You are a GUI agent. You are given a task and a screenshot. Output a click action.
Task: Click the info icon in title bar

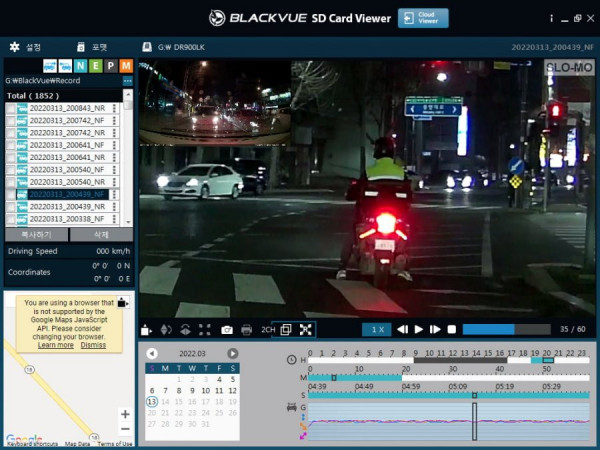551,18
